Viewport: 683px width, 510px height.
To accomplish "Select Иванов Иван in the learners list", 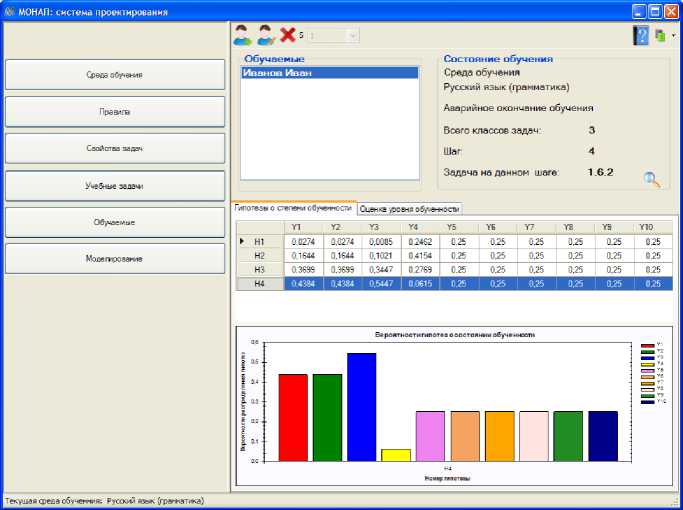I will [330, 73].
